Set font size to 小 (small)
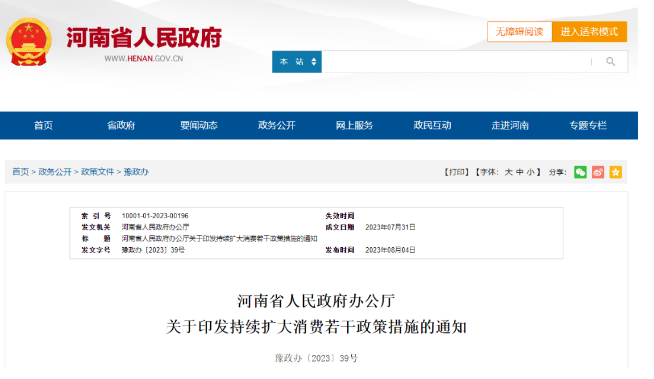This screenshot has width=654, height=379. point(531,172)
